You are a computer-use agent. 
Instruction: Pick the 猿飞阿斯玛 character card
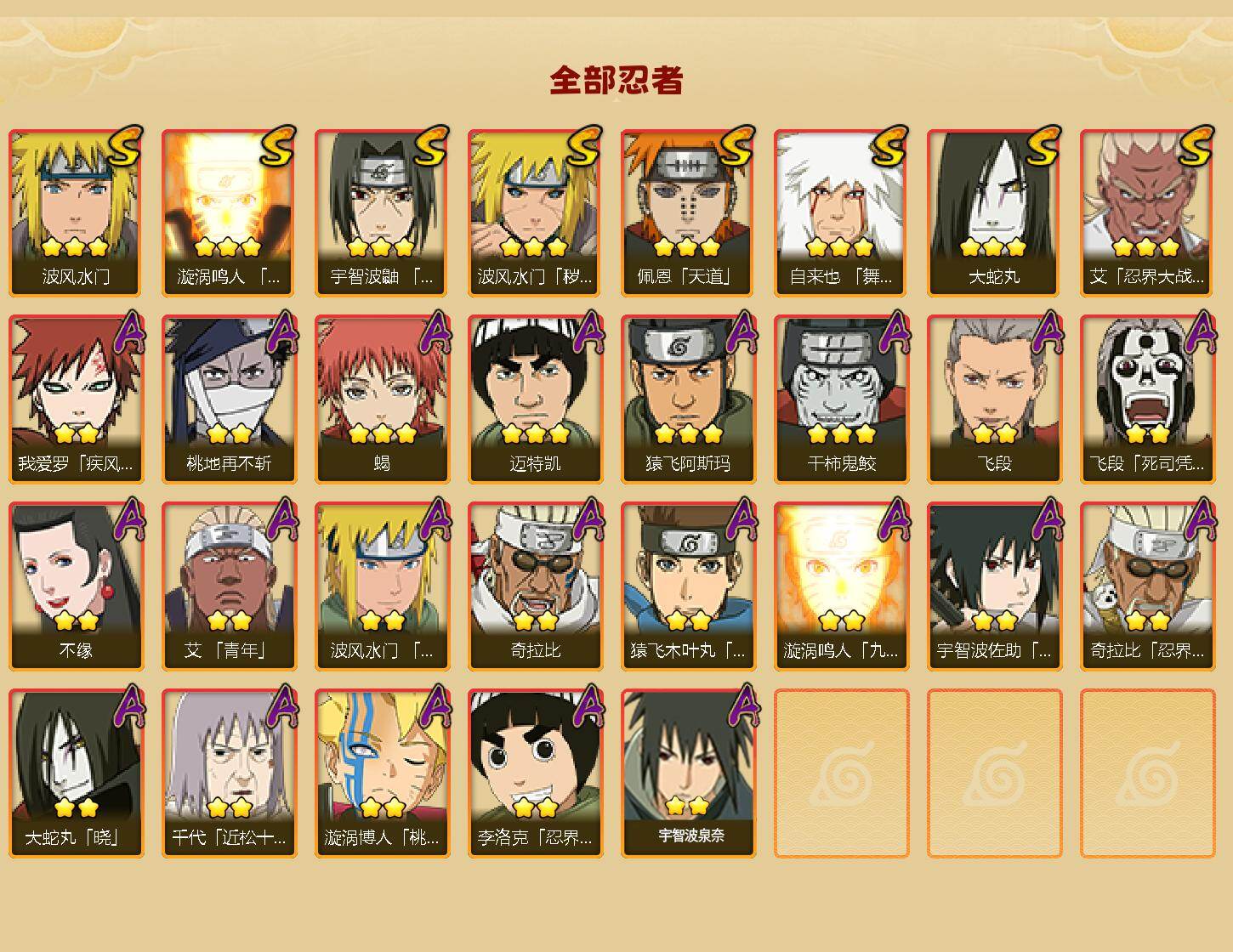688,399
